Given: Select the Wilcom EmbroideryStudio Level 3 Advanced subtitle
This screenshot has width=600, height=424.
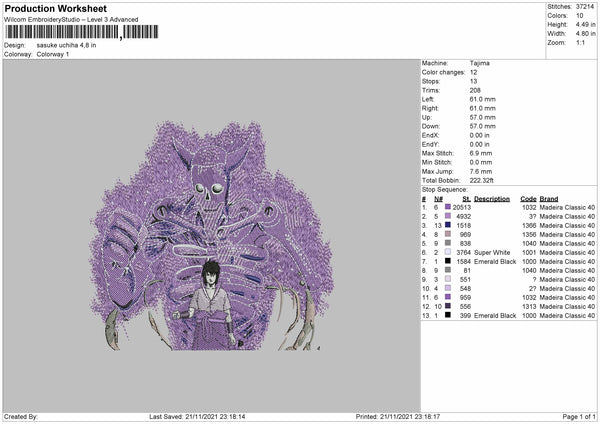Looking at the screenshot, I should click(x=71, y=20).
